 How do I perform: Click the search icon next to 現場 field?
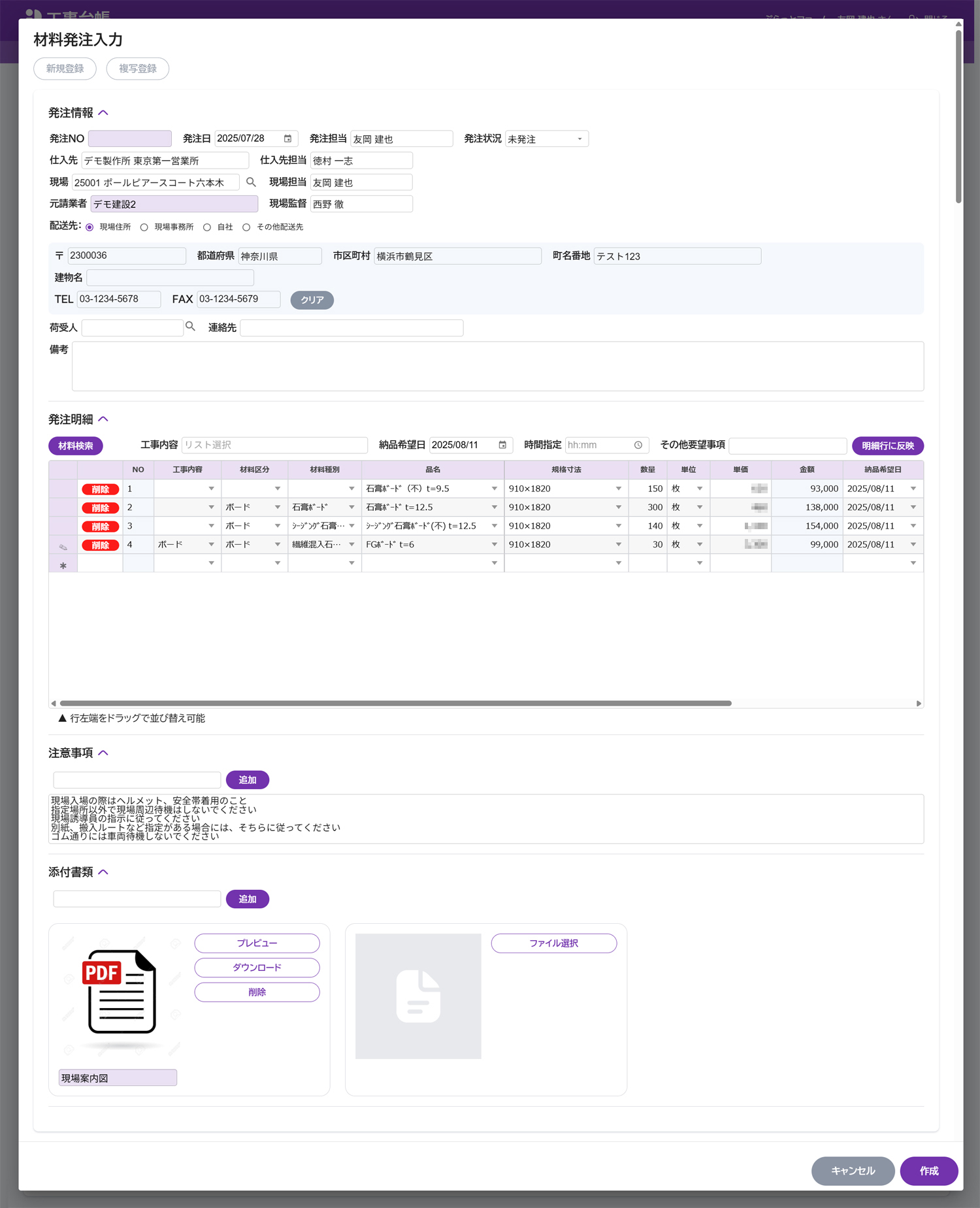point(251,182)
